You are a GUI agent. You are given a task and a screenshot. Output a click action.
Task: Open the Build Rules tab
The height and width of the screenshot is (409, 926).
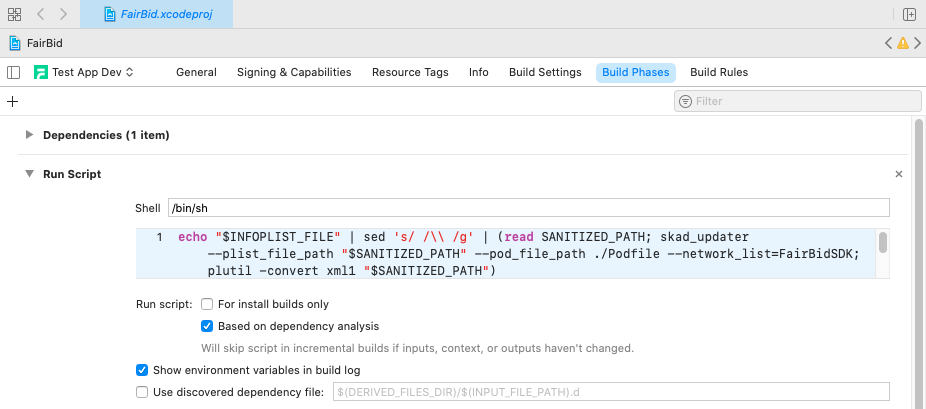click(x=719, y=73)
